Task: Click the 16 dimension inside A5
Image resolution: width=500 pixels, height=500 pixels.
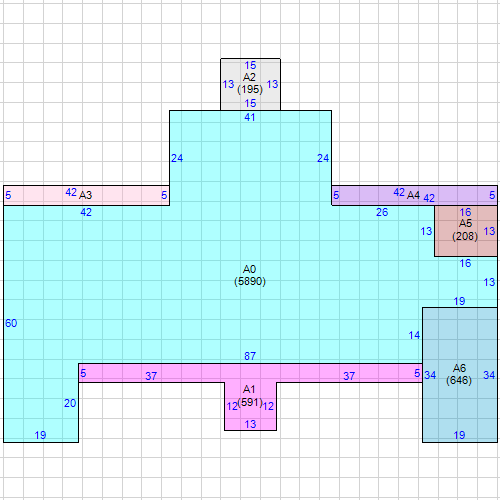Action: pos(465,212)
